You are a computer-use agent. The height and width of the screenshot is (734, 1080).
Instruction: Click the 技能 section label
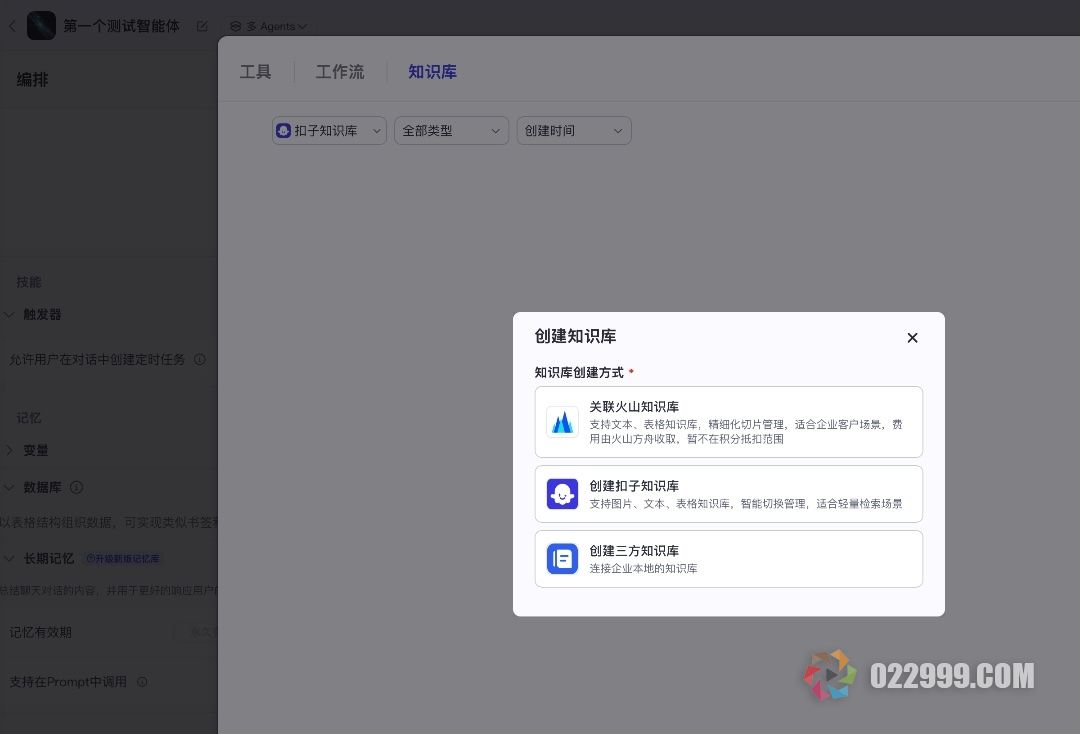coord(29,282)
